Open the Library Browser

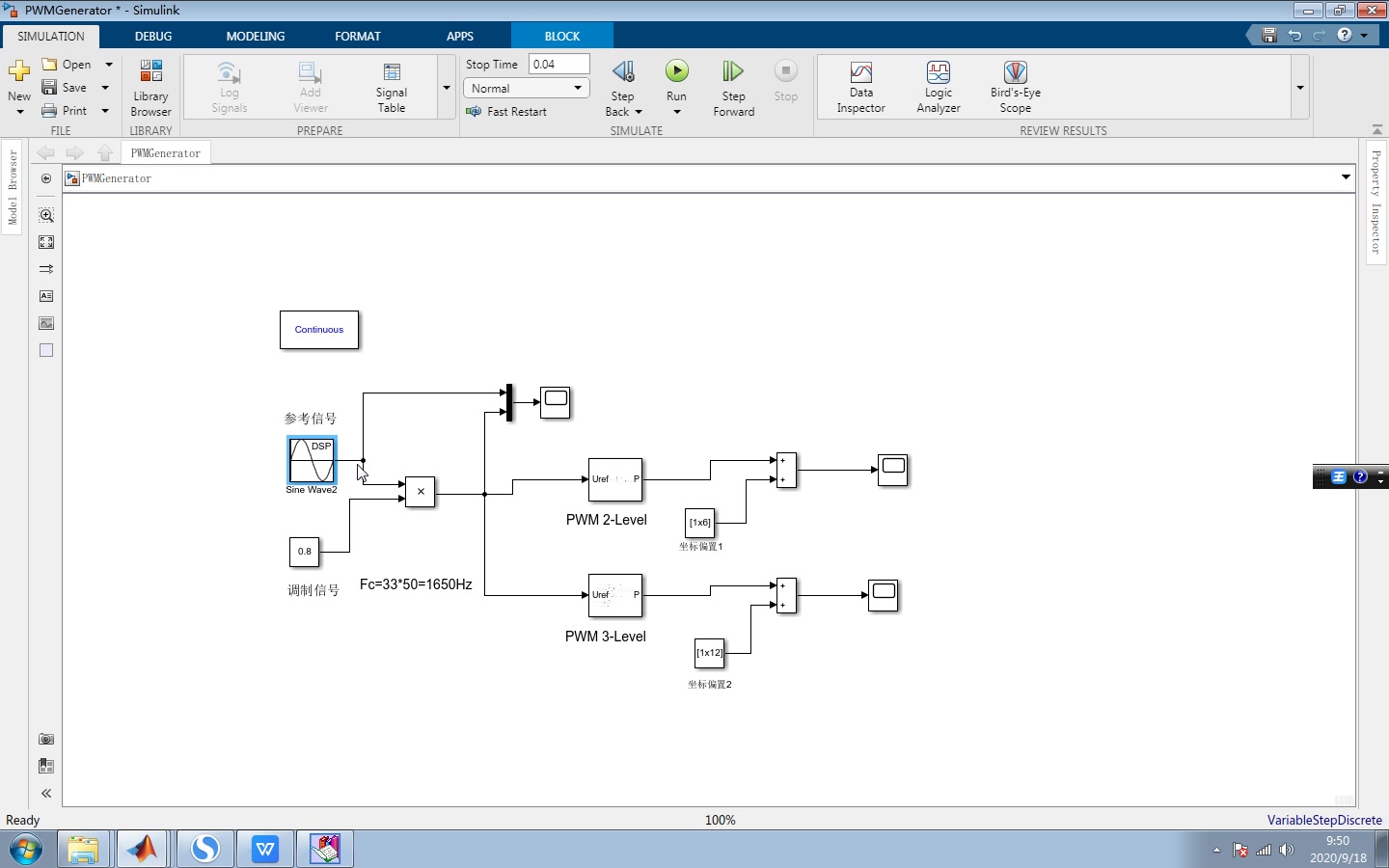pyautogui.click(x=150, y=88)
